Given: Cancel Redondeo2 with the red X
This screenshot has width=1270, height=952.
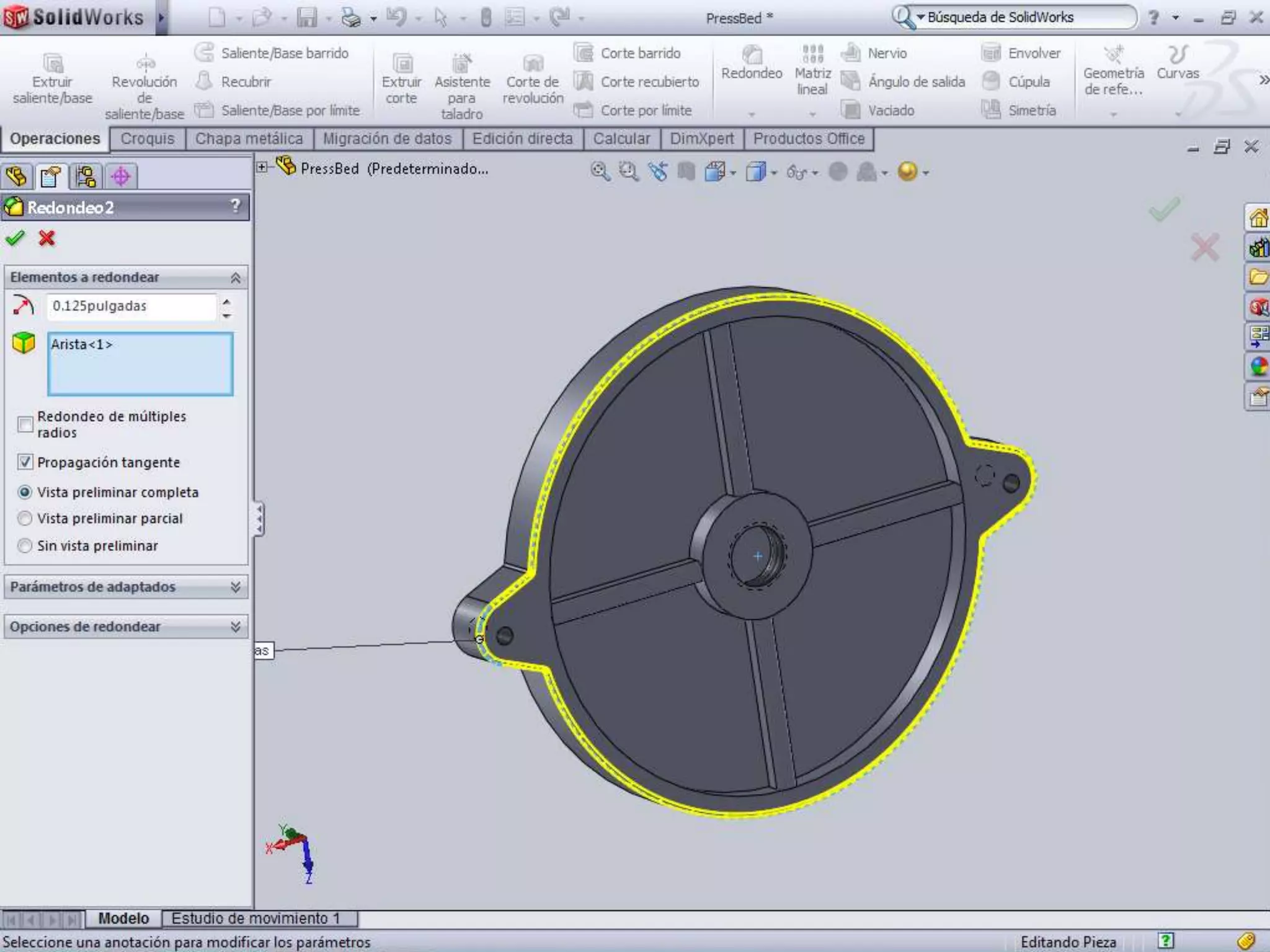Looking at the screenshot, I should (x=47, y=238).
